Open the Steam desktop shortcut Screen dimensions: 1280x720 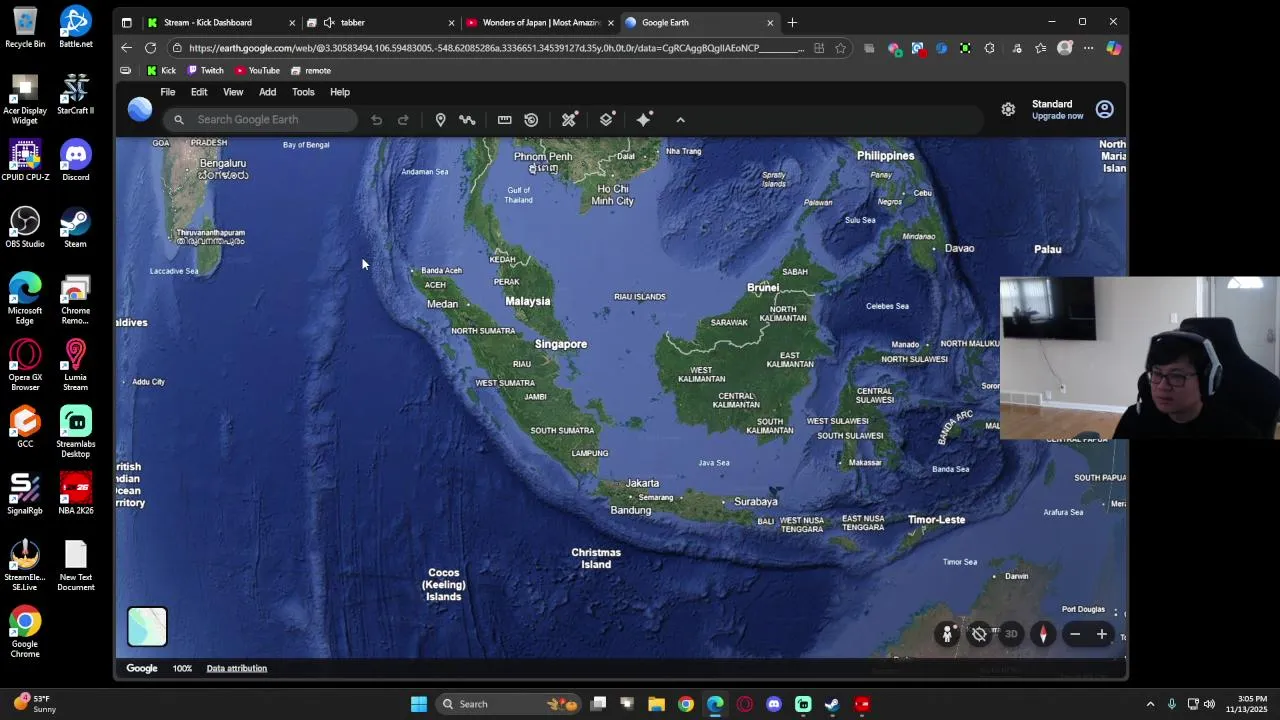click(x=75, y=228)
